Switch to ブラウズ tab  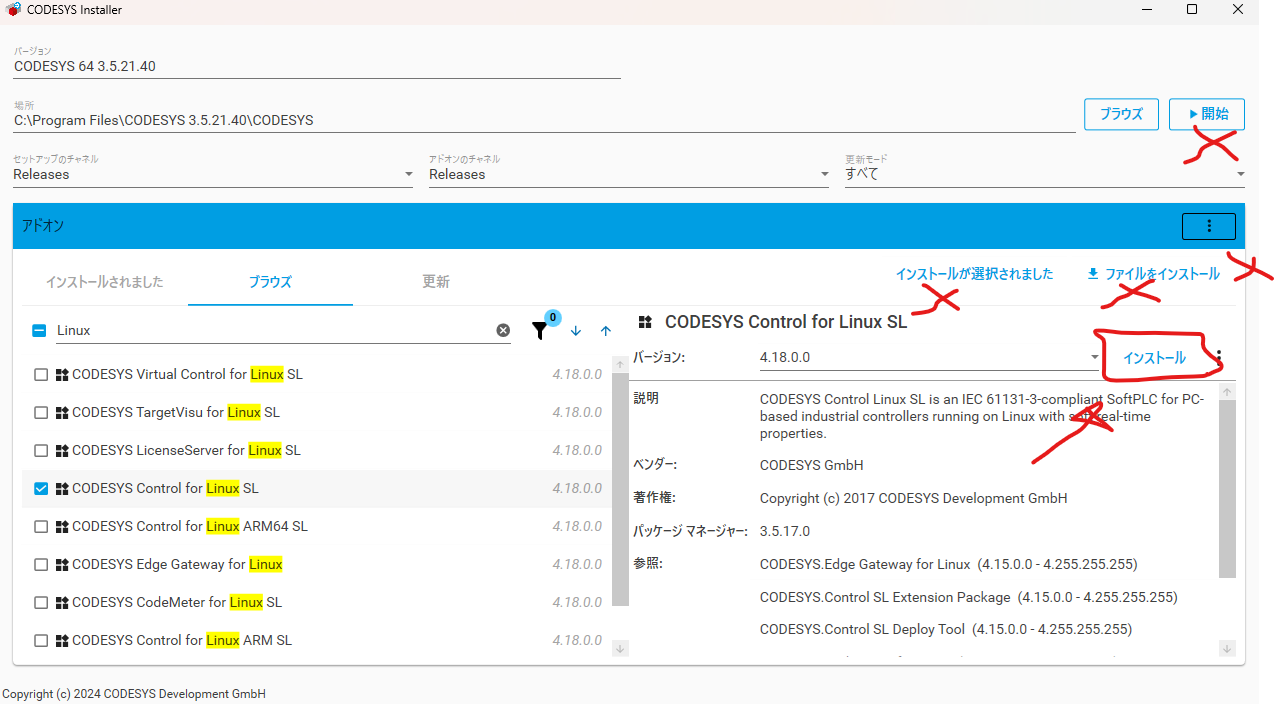pos(270,282)
